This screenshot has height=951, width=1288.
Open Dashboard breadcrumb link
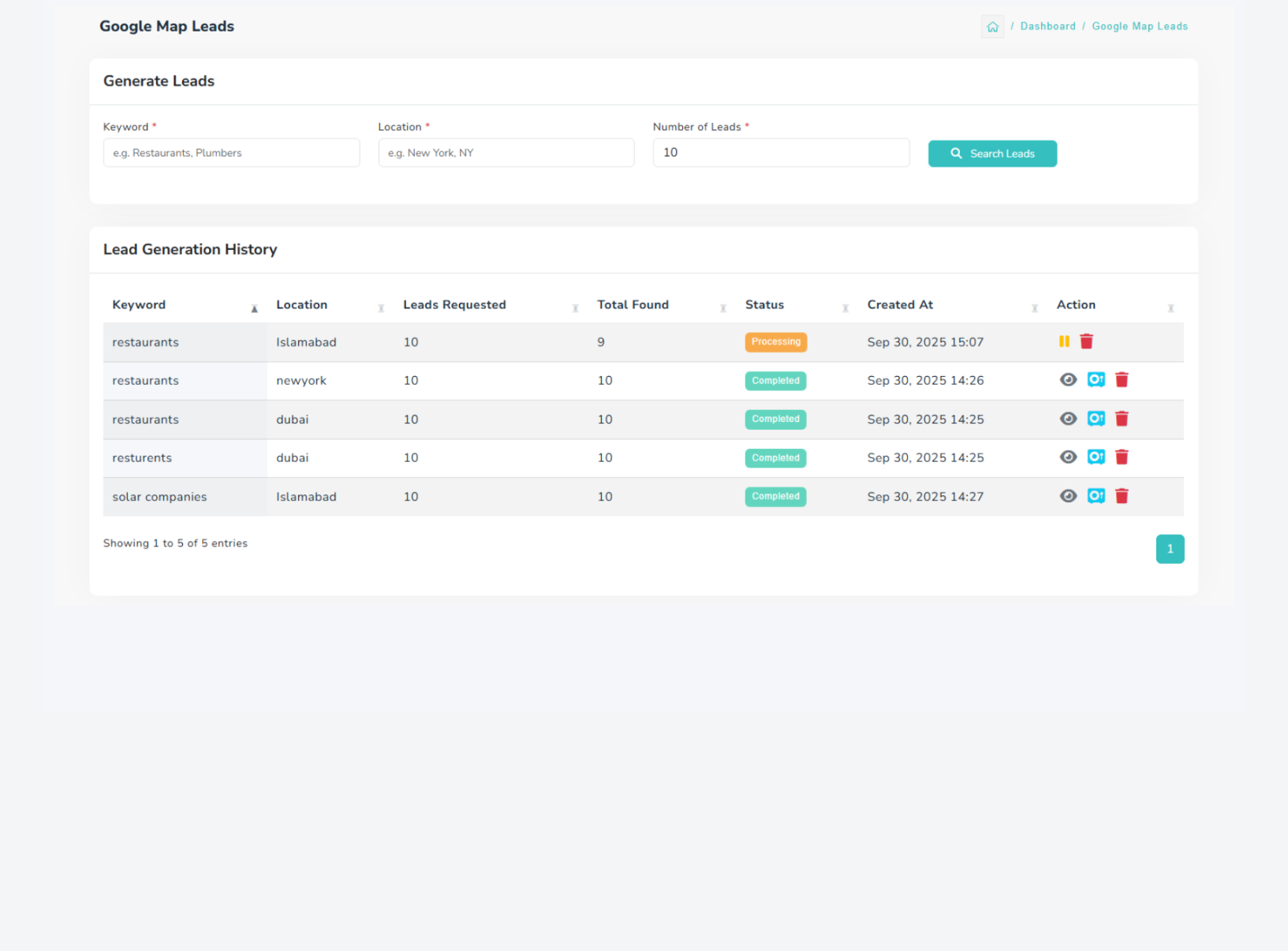pos(1047,26)
